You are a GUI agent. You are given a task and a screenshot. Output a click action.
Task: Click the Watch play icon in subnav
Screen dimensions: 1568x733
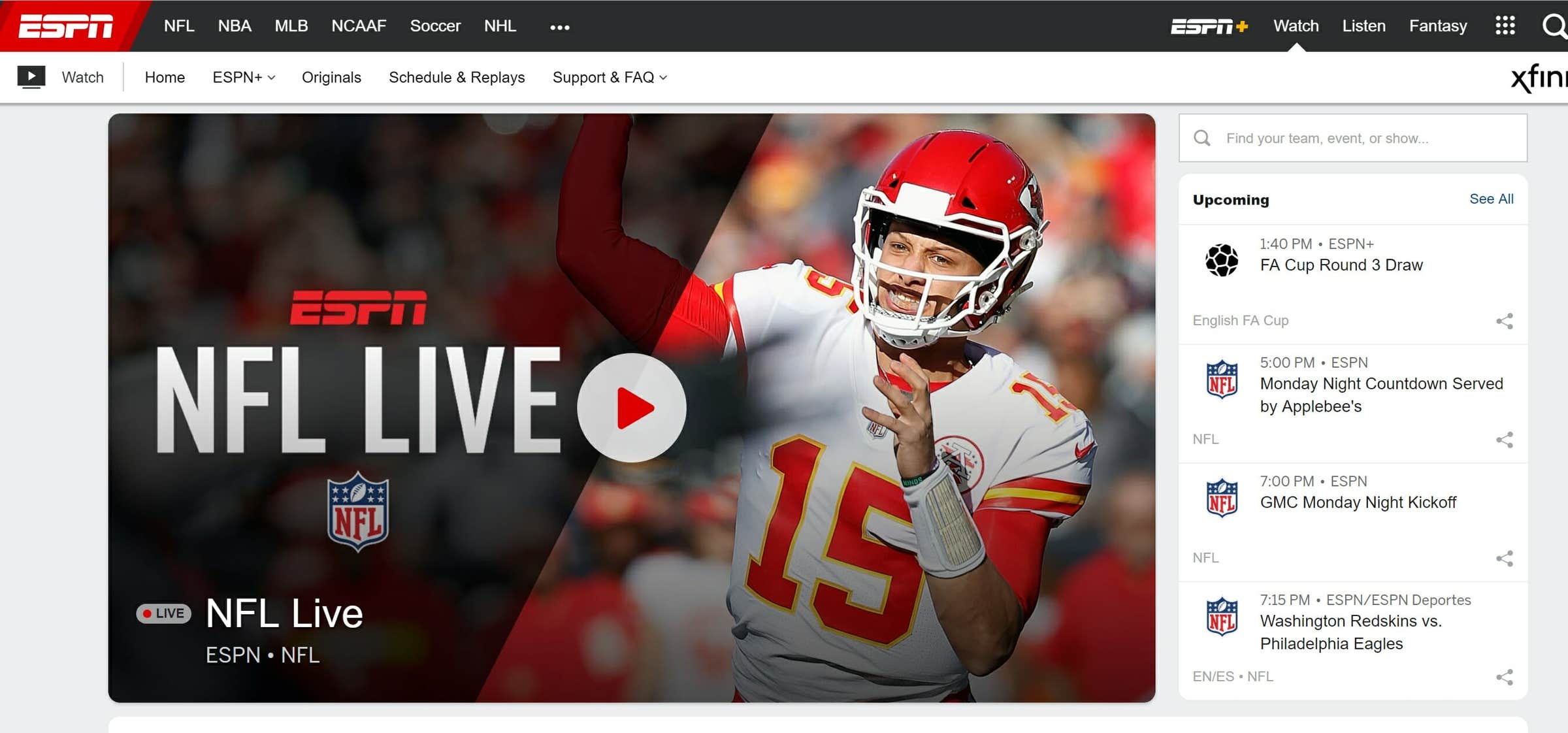click(x=31, y=77)
